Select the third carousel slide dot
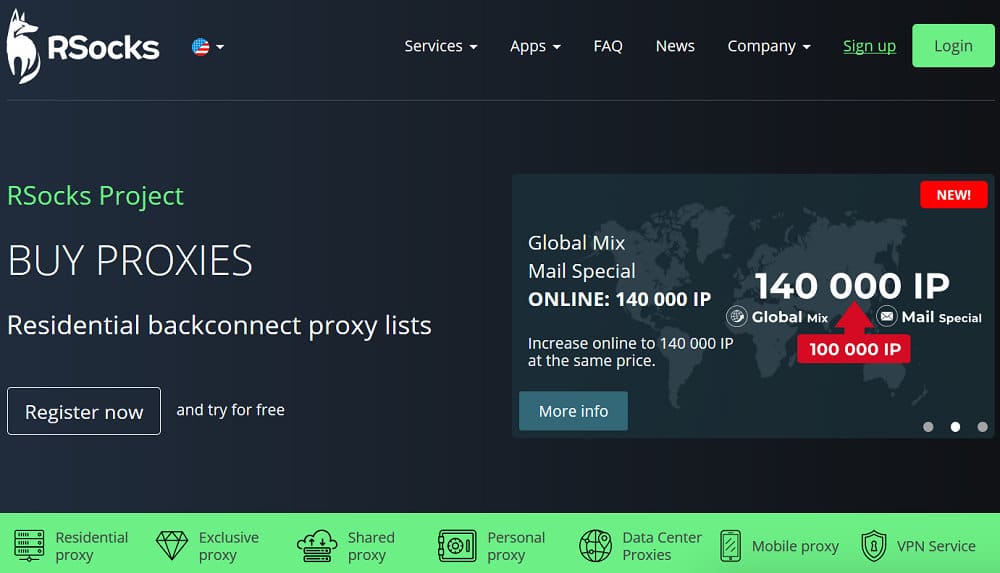1000x573 pixels. (982, 427)
